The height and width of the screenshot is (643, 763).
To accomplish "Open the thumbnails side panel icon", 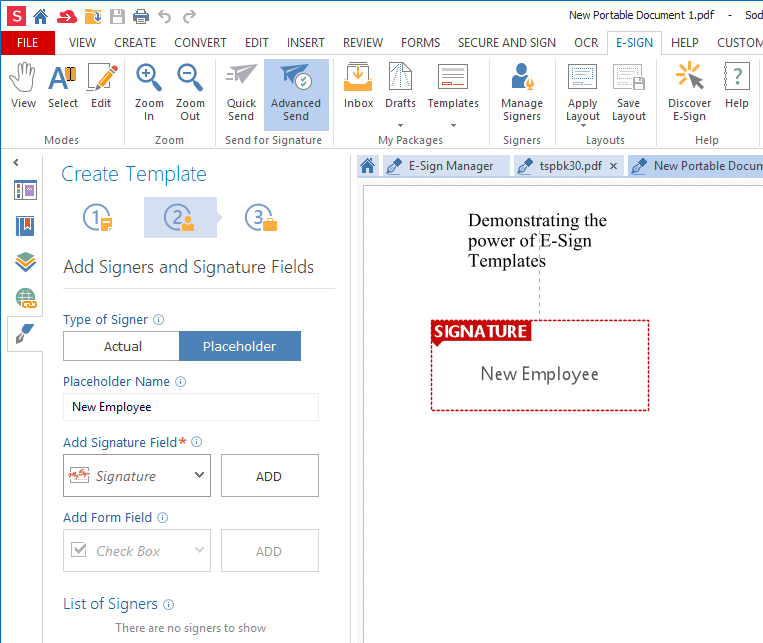I will tap(25, 190).
